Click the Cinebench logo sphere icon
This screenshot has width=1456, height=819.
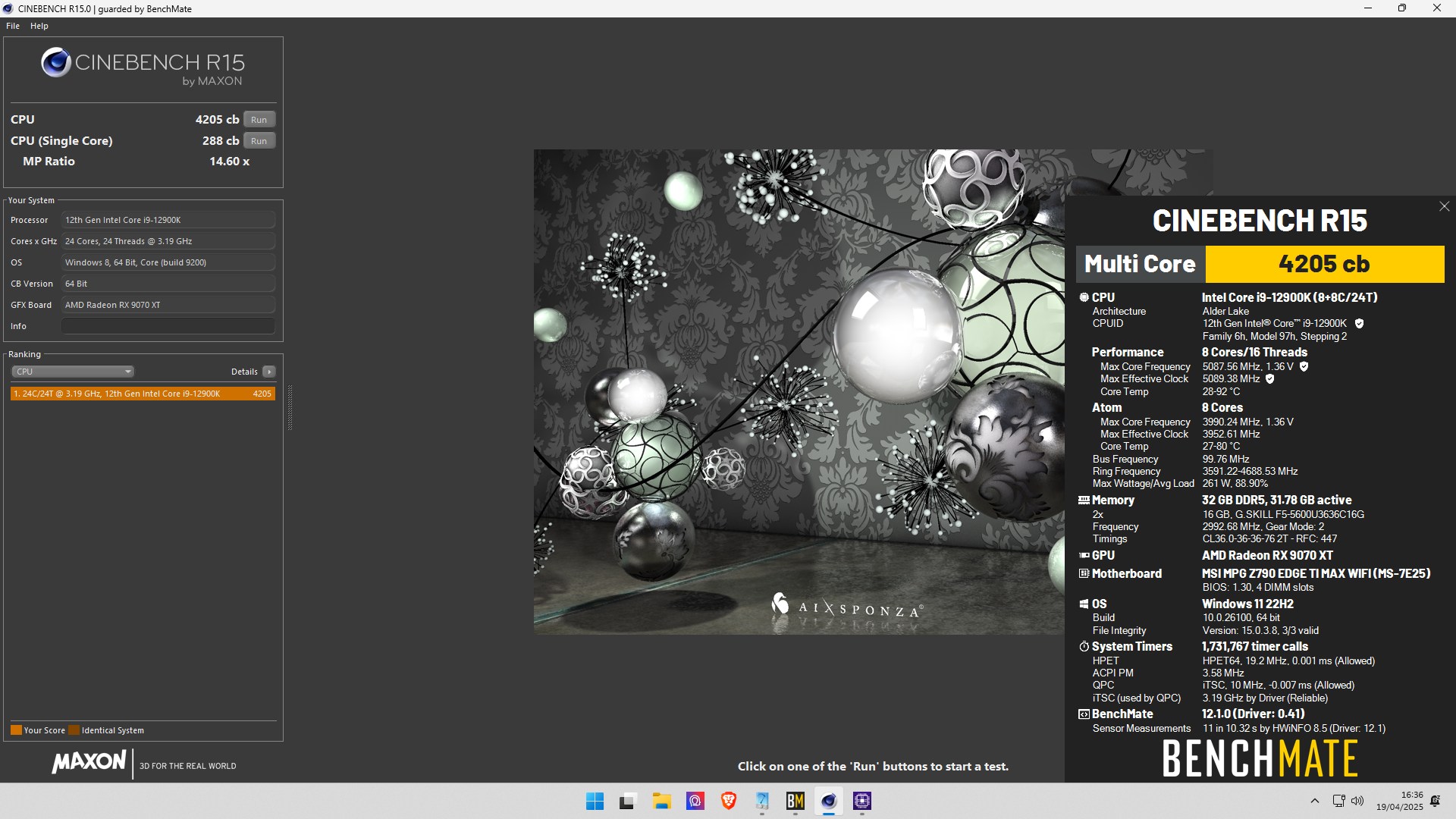click(x=56, y=63)
